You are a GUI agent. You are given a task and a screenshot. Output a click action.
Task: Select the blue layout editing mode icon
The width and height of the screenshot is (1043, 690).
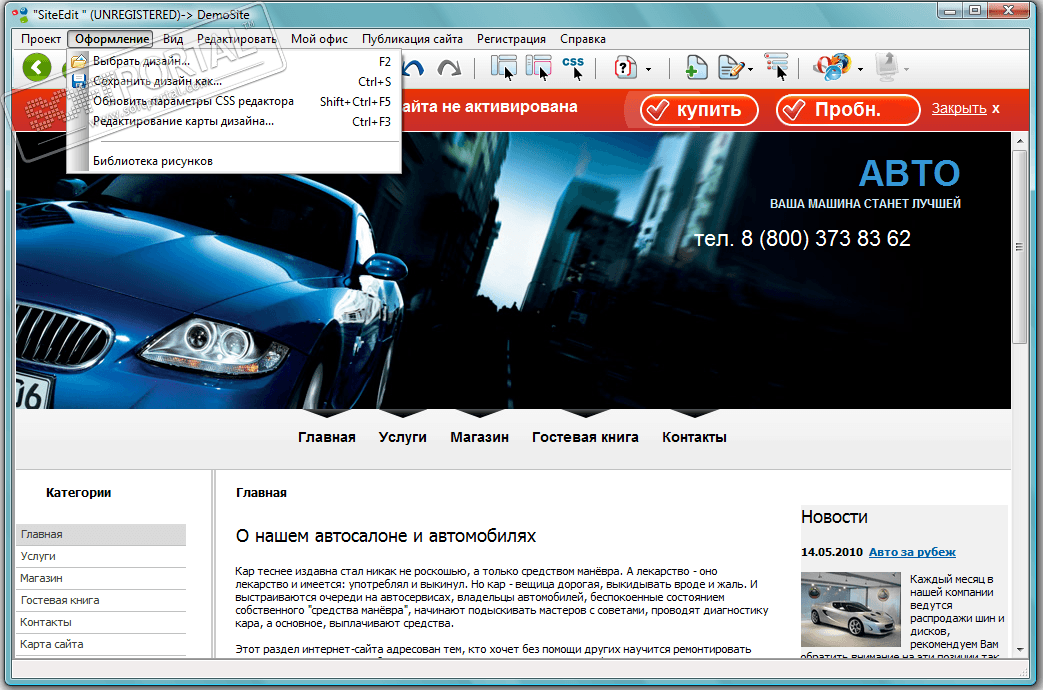click(x=504, y=67)
